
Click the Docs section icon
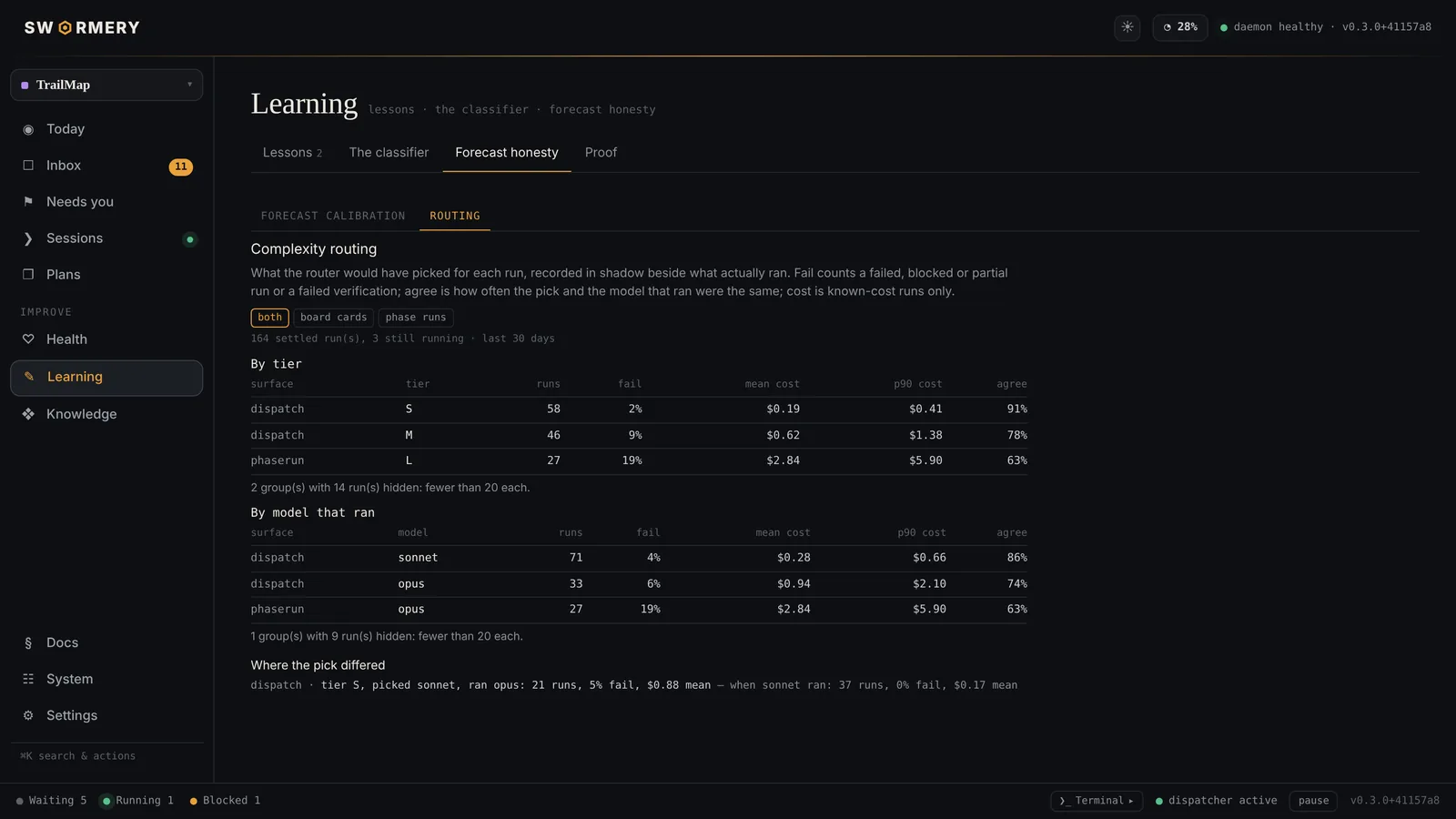coord(28,642)
